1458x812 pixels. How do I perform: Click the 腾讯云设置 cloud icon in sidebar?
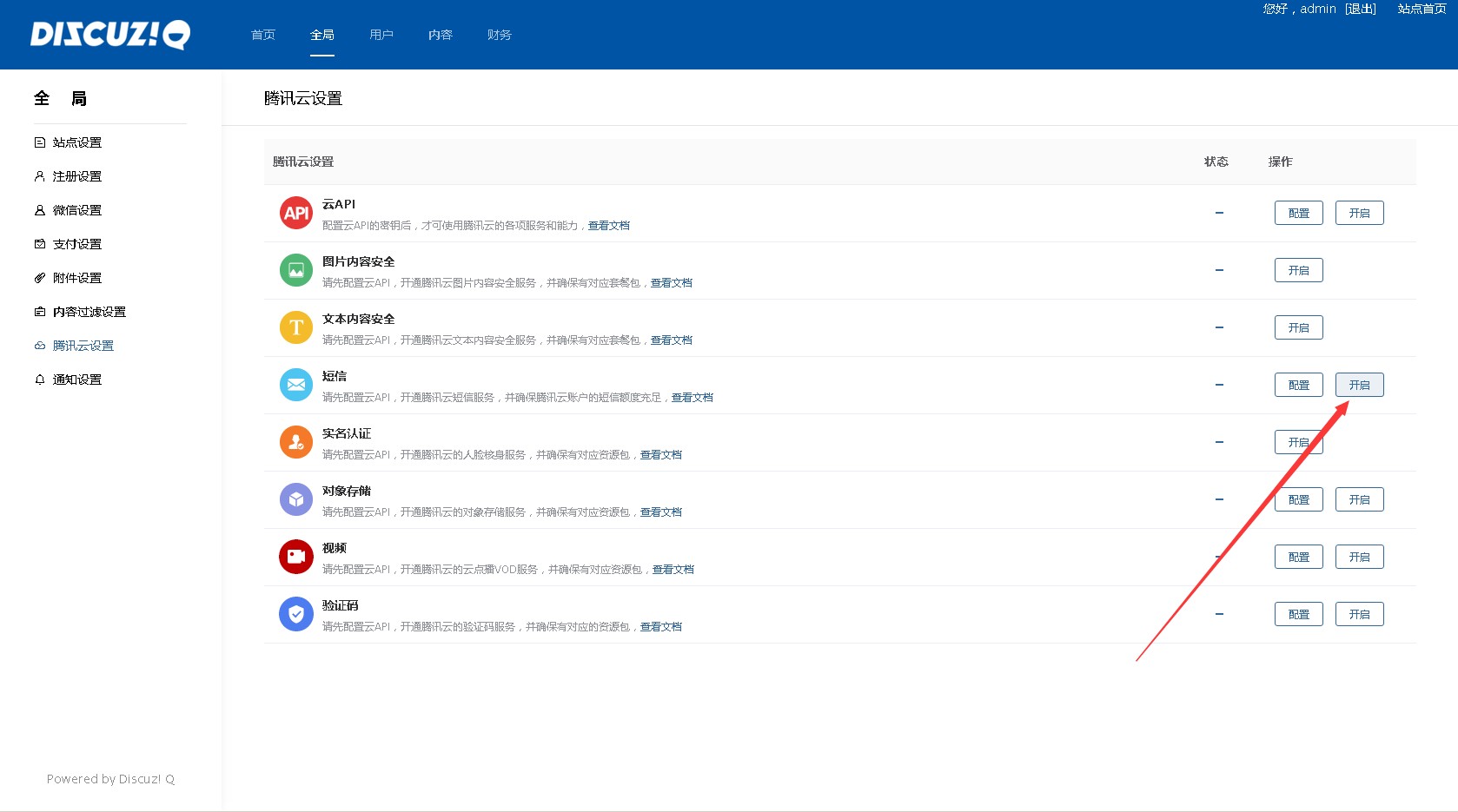(x=40, y=346)
